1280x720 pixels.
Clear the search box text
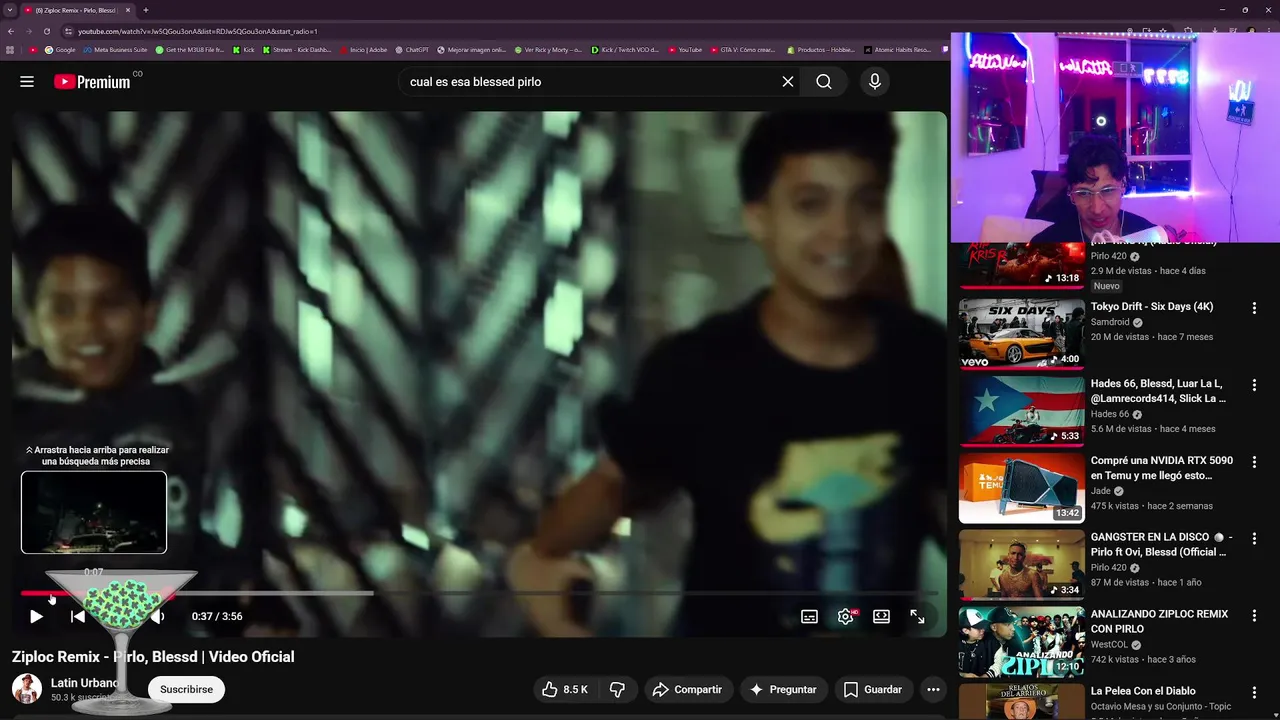pyautogui.click(x=788, y=82)
